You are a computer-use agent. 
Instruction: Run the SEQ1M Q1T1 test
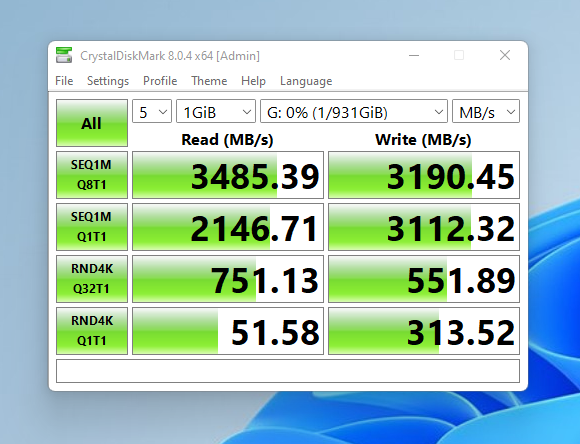92,227
